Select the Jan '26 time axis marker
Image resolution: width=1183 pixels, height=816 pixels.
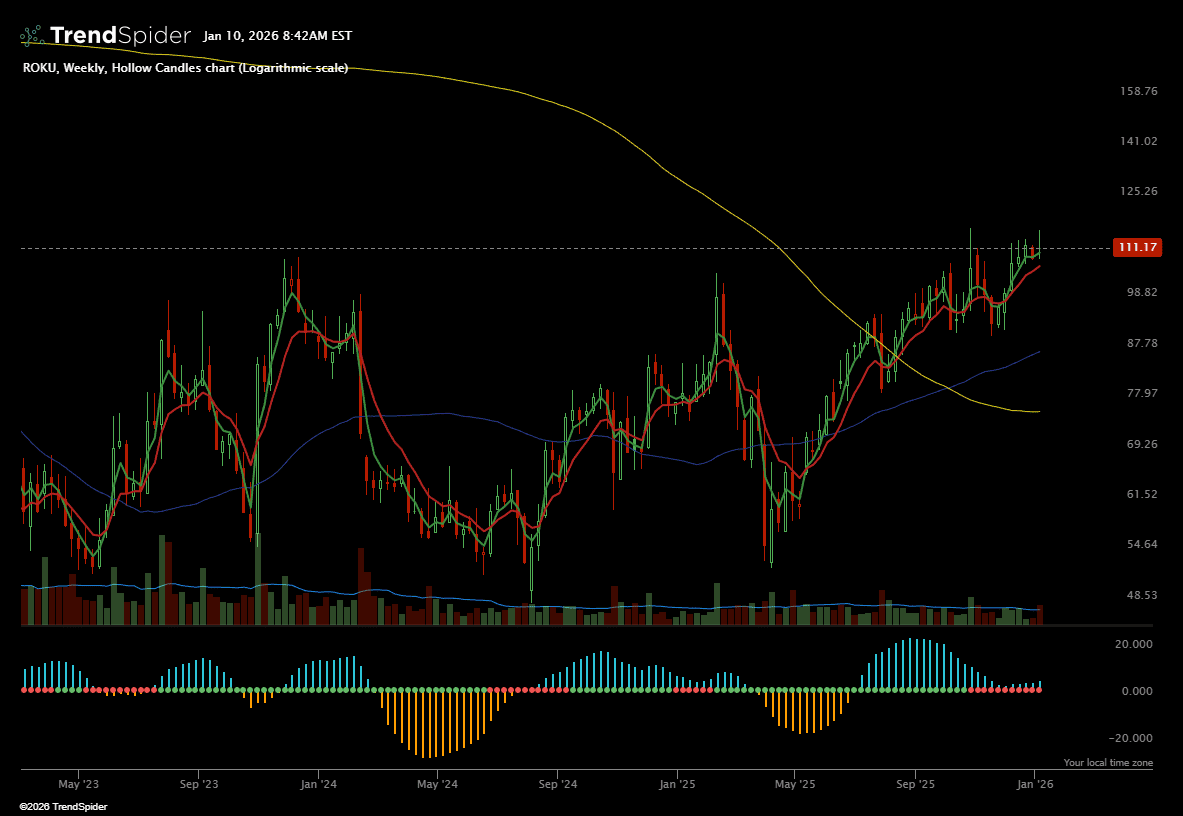click(x=1033, y=785)
